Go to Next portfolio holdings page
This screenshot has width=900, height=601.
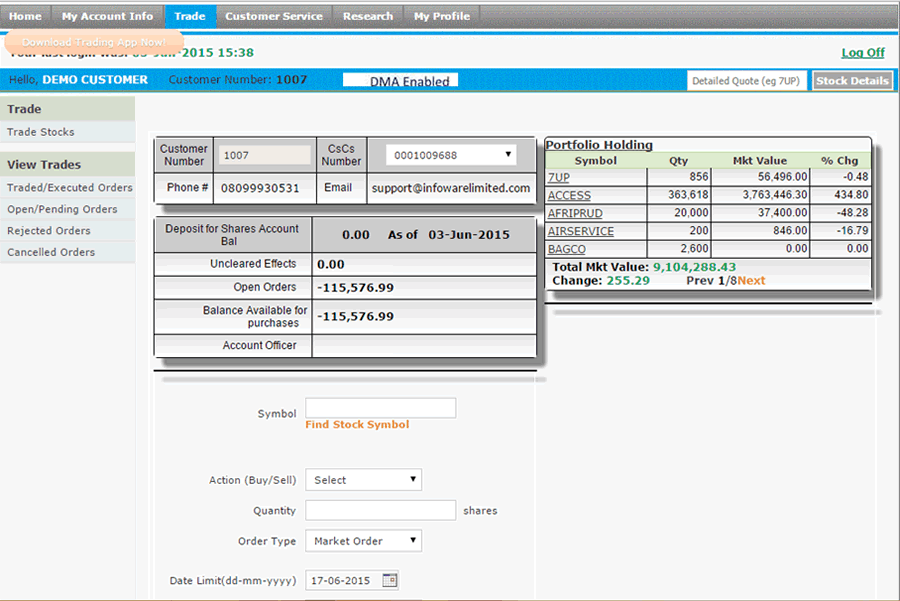coord(752,281)
